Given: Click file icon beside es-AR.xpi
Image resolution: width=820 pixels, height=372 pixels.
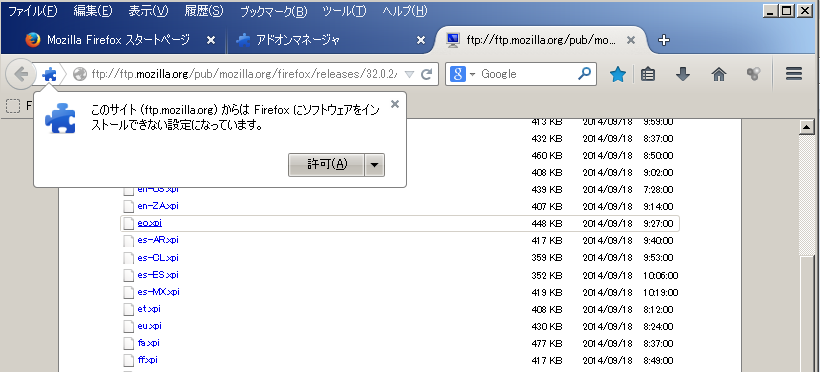Looking at the screenshot, I should (129, 241).
